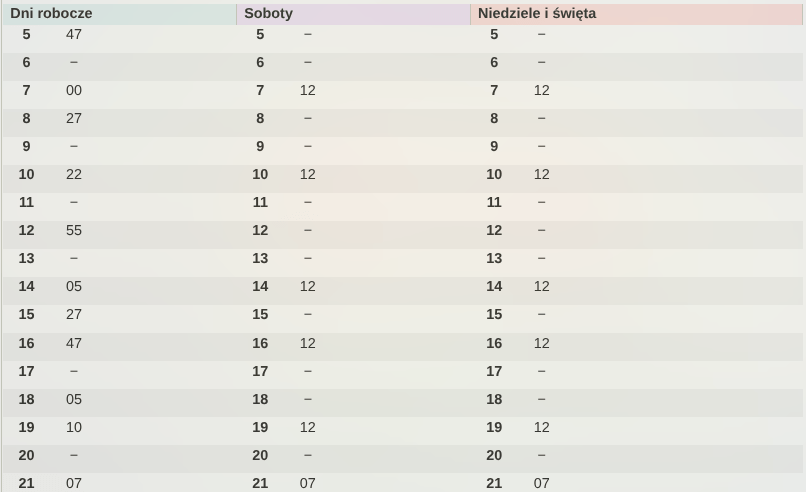Select the Soboty column header
The image size is (806, 492).
[269, 15]
